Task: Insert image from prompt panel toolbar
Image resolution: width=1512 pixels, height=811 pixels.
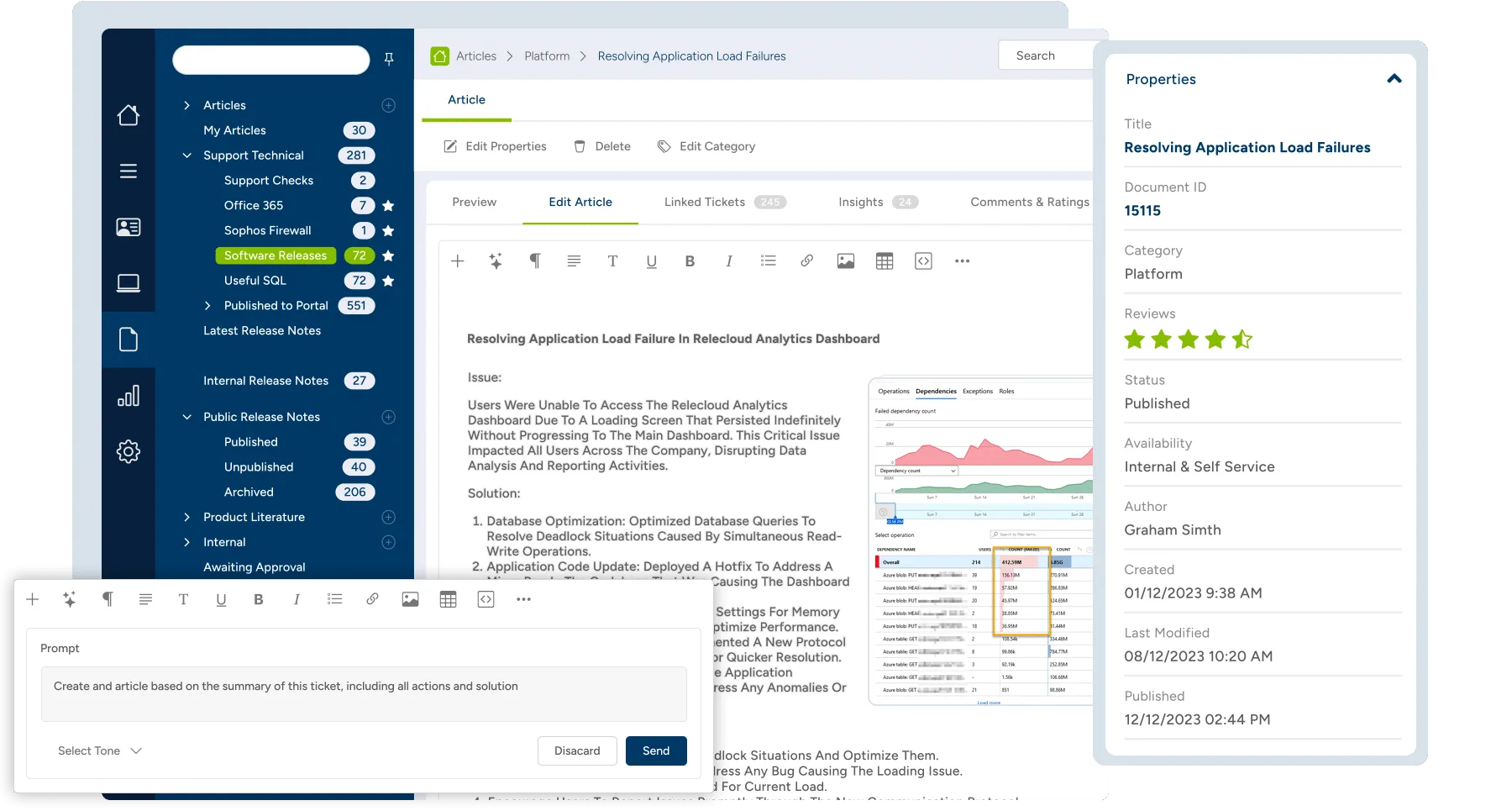Action: click(410, 599)
